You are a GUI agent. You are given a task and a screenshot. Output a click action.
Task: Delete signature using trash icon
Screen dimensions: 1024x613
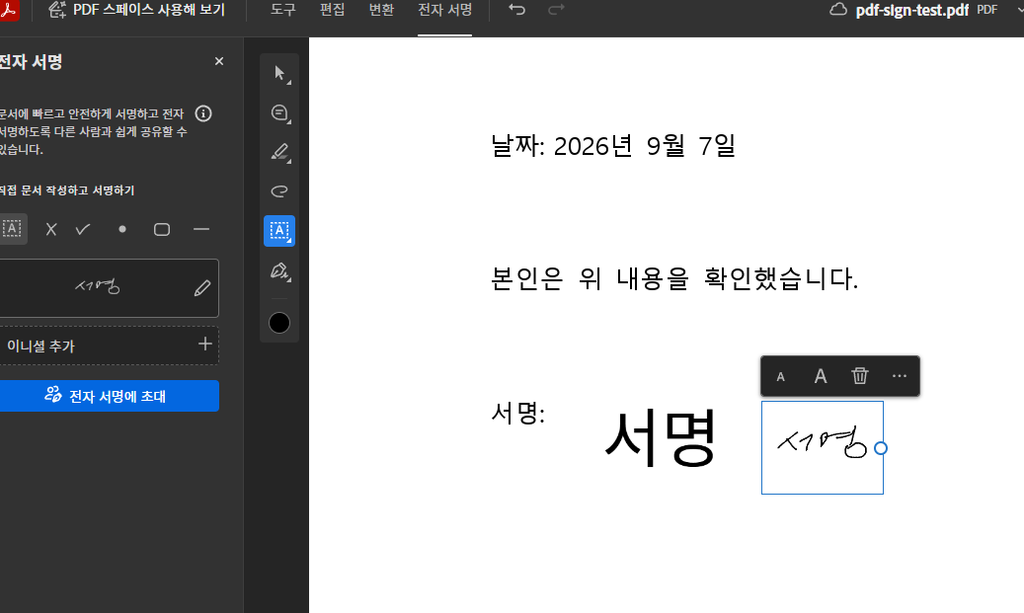pyautogui.click(x=859, y=375)
